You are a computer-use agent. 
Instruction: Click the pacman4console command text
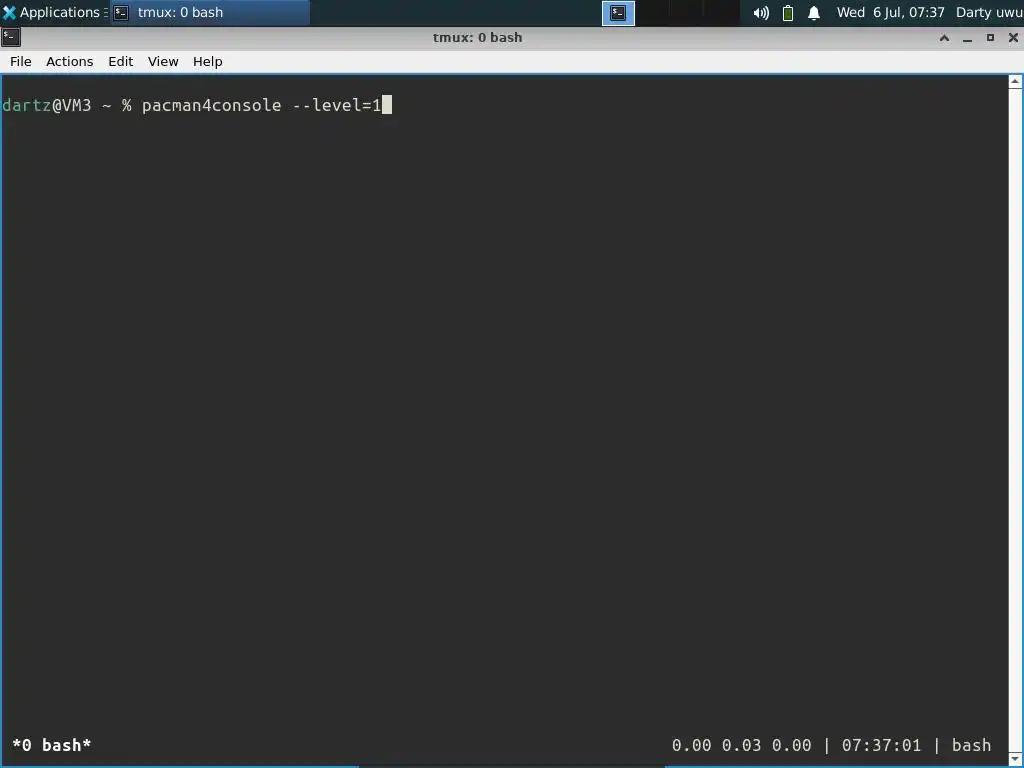click(212, 105)
